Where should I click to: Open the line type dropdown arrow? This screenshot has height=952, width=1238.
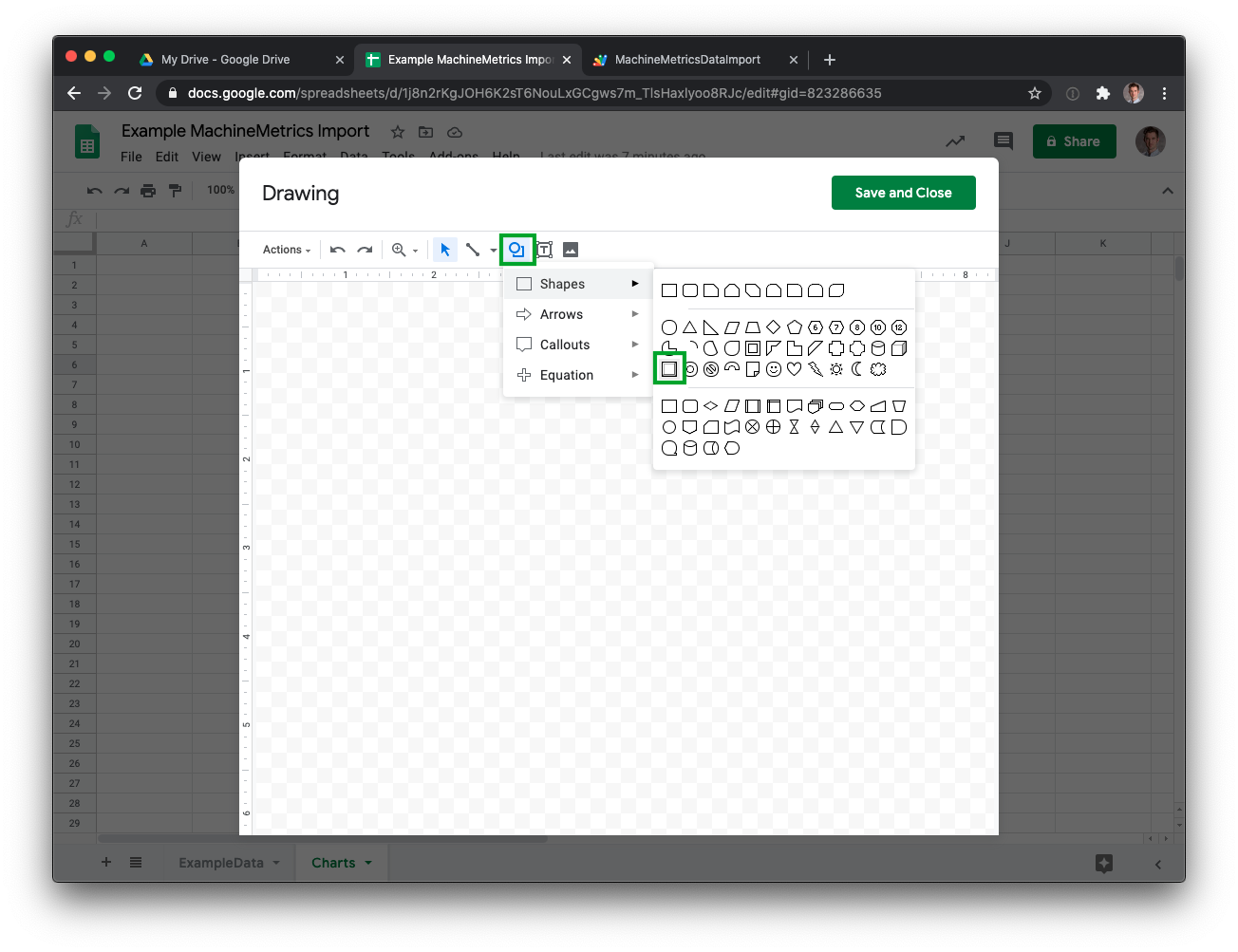pos(494,251)
